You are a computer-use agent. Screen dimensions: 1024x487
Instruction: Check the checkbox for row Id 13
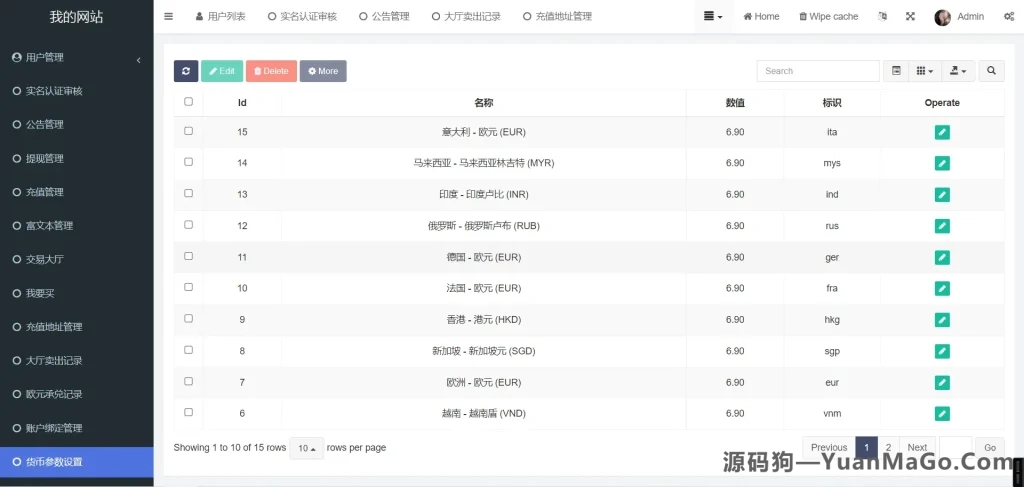coord(189,193)
